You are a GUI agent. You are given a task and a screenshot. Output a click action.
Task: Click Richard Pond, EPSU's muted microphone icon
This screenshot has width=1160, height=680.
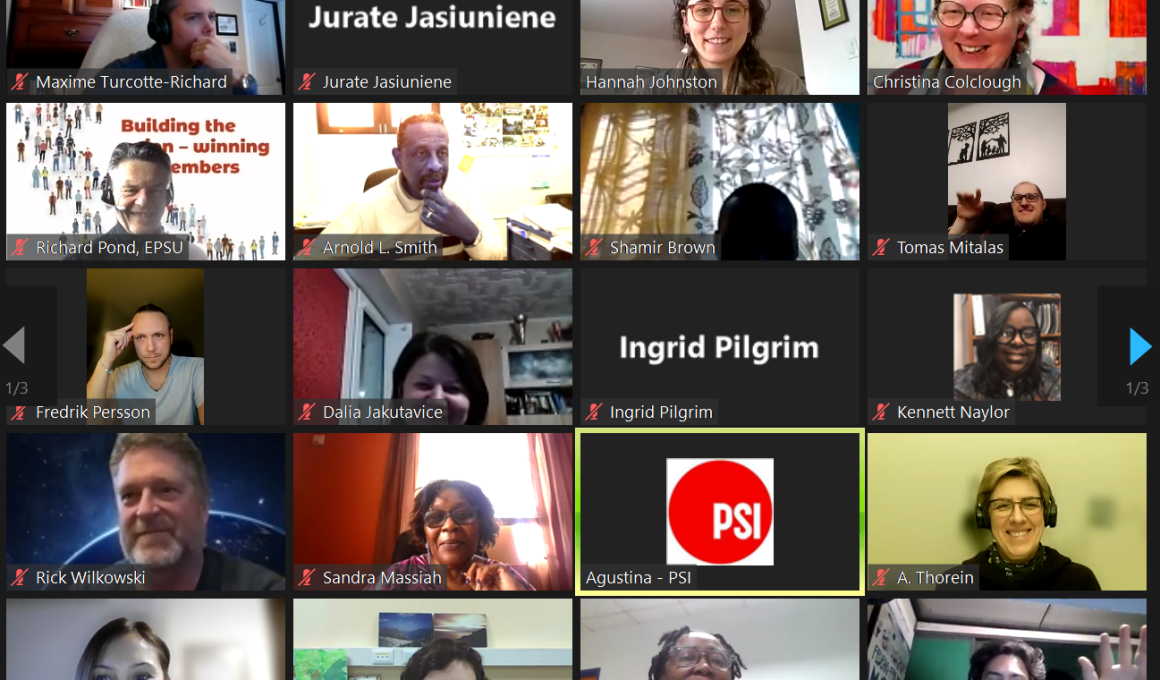(x=19, y=247)
